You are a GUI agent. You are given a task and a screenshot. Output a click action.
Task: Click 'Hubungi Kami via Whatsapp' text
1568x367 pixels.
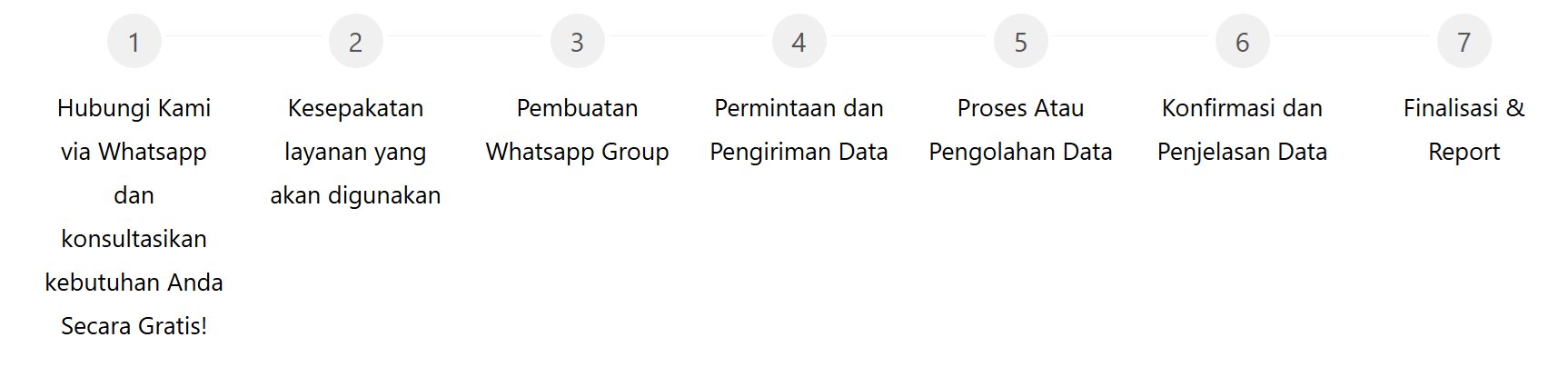point(134,130)
